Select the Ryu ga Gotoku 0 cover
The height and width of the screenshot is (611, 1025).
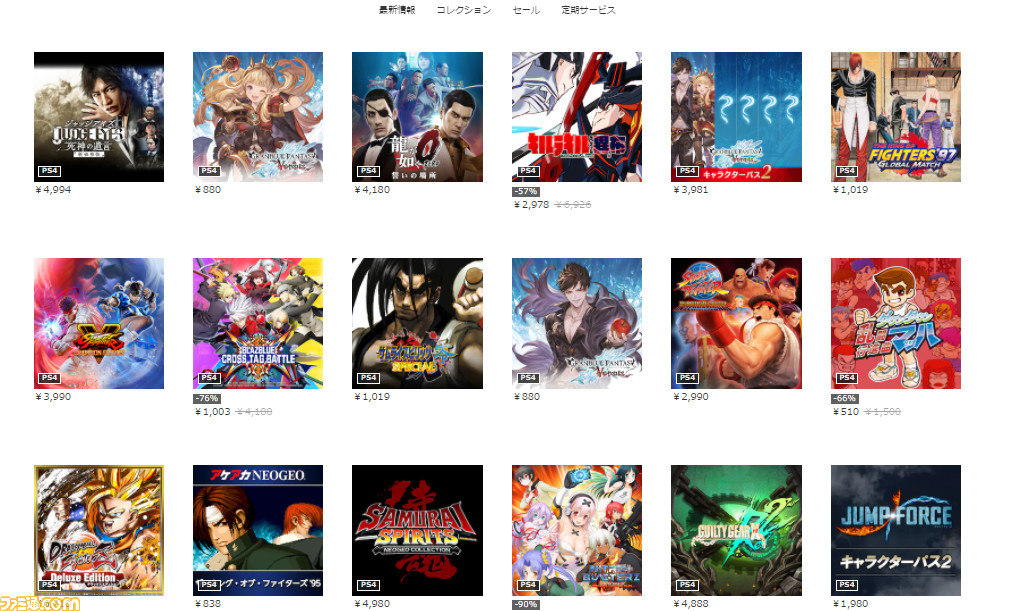417,117
